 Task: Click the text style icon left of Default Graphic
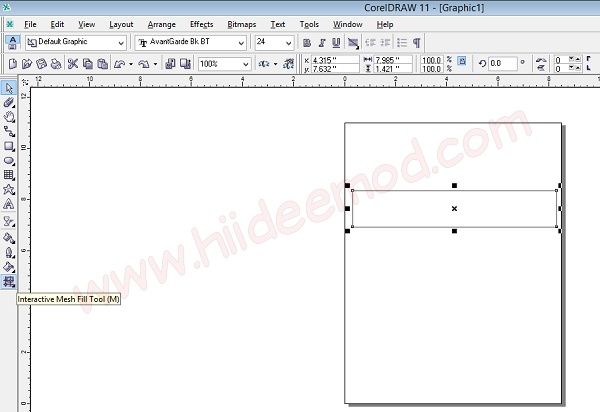click(x=13, y=42)
